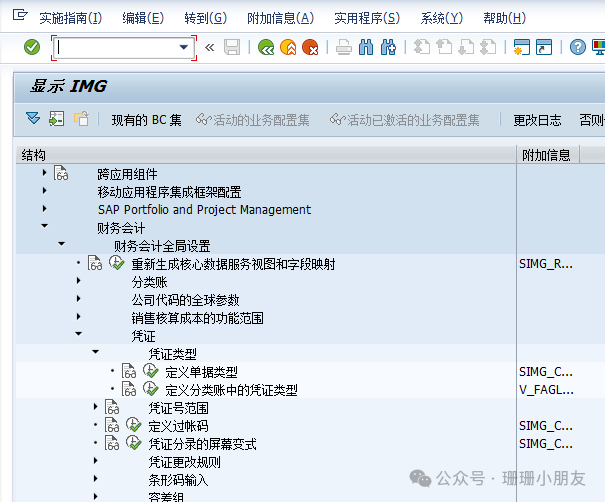Click the binoculars Find icon
Viewport: 605px width, 502px height.
click(x=365, y=47)
